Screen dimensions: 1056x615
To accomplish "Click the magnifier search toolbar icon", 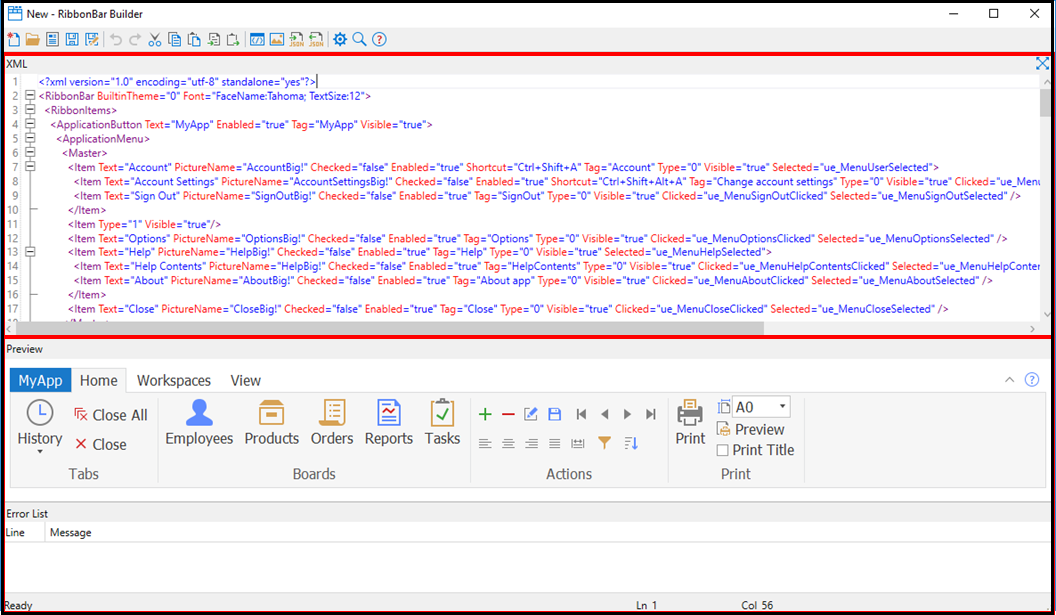I will (360, 39).
